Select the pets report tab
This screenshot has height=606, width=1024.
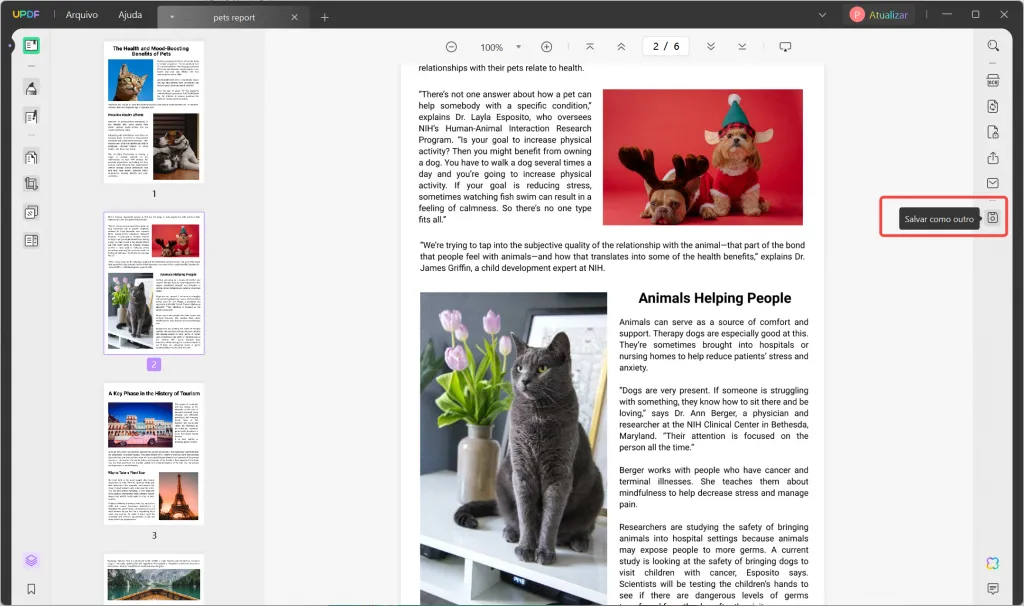tap(236, 16)
